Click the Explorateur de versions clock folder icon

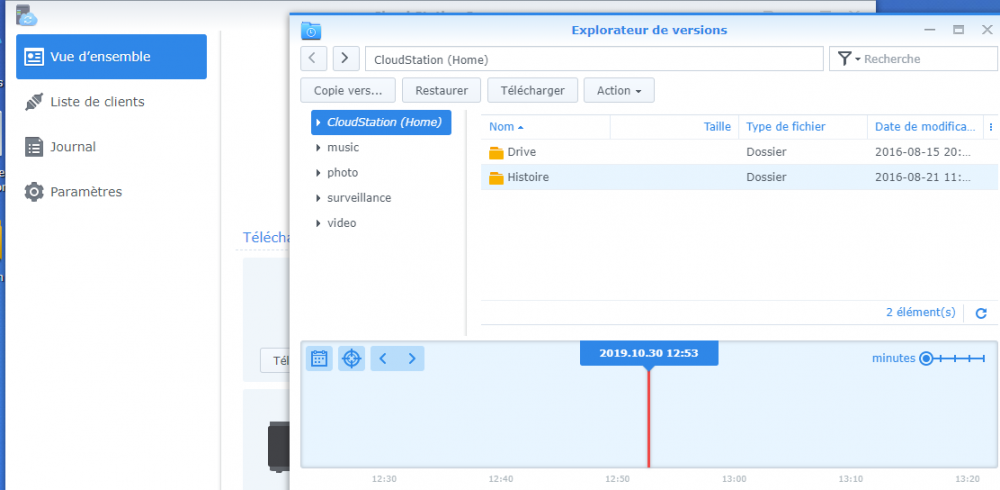[x=311, y=30]
